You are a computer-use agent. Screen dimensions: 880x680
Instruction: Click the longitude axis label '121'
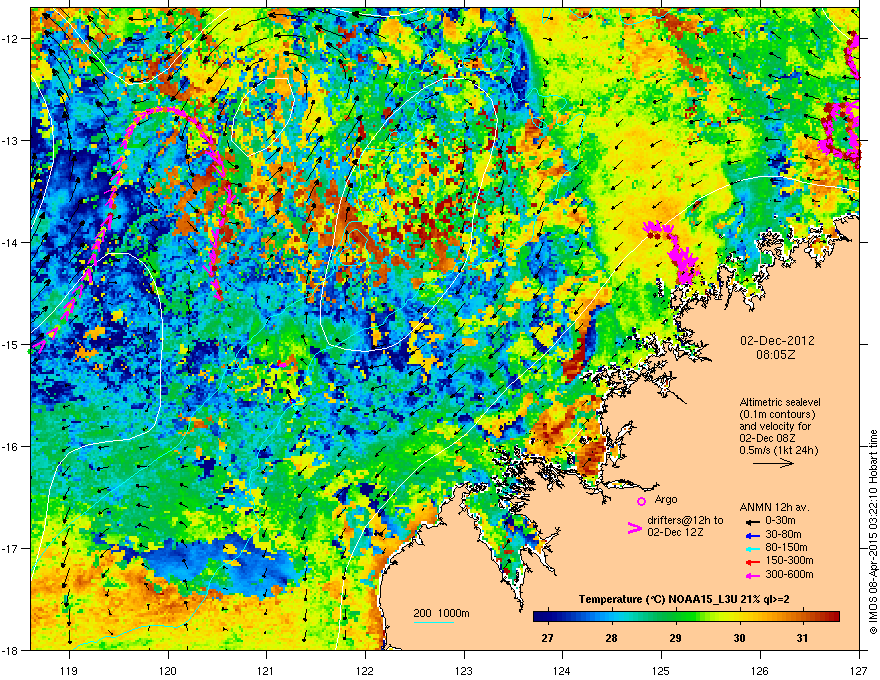click(x=266, y=670)
